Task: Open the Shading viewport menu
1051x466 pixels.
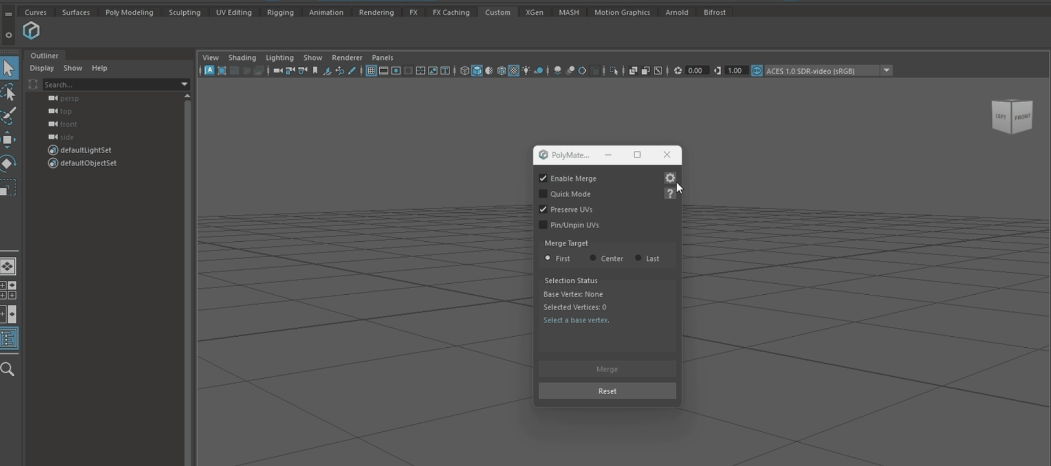Action: pos(242,58)
